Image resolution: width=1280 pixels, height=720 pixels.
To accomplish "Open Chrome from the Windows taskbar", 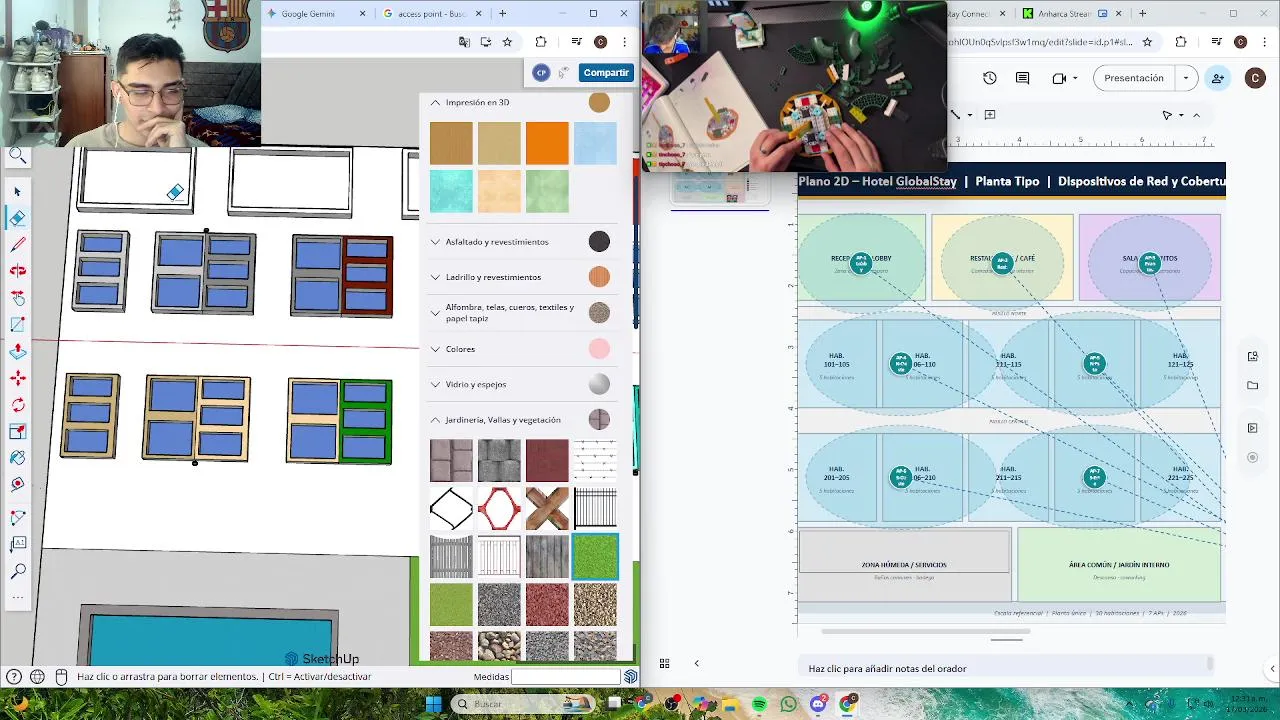I will 847,704.
